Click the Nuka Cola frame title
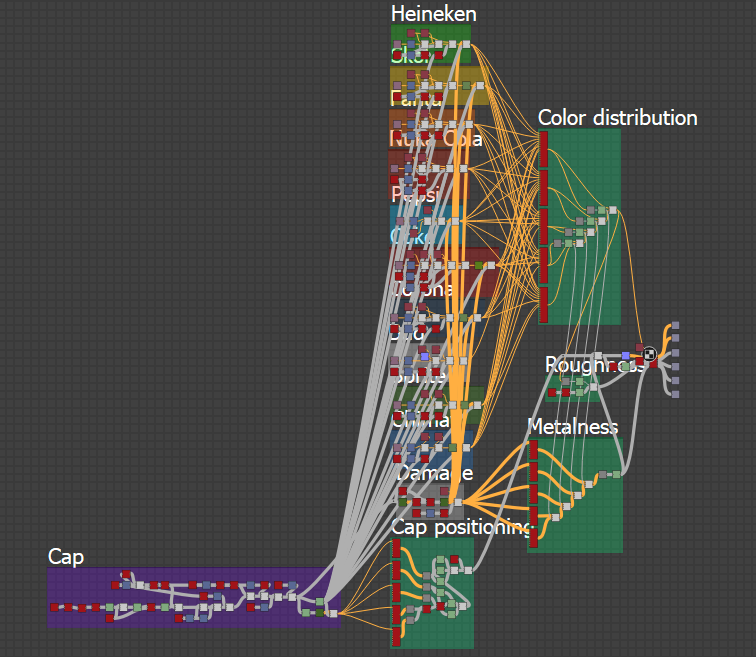The image size is (756, 657). [x=436, y=139]
